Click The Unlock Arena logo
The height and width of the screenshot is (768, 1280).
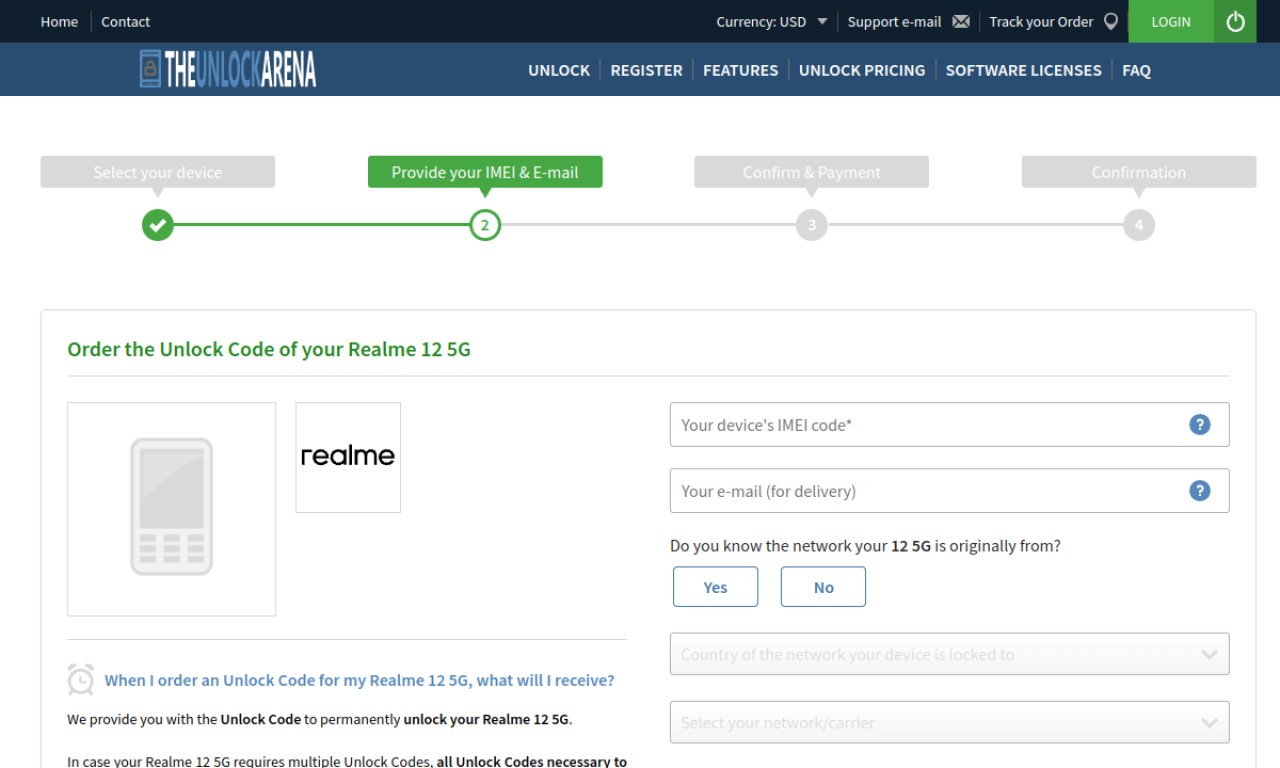coord(228,69)
